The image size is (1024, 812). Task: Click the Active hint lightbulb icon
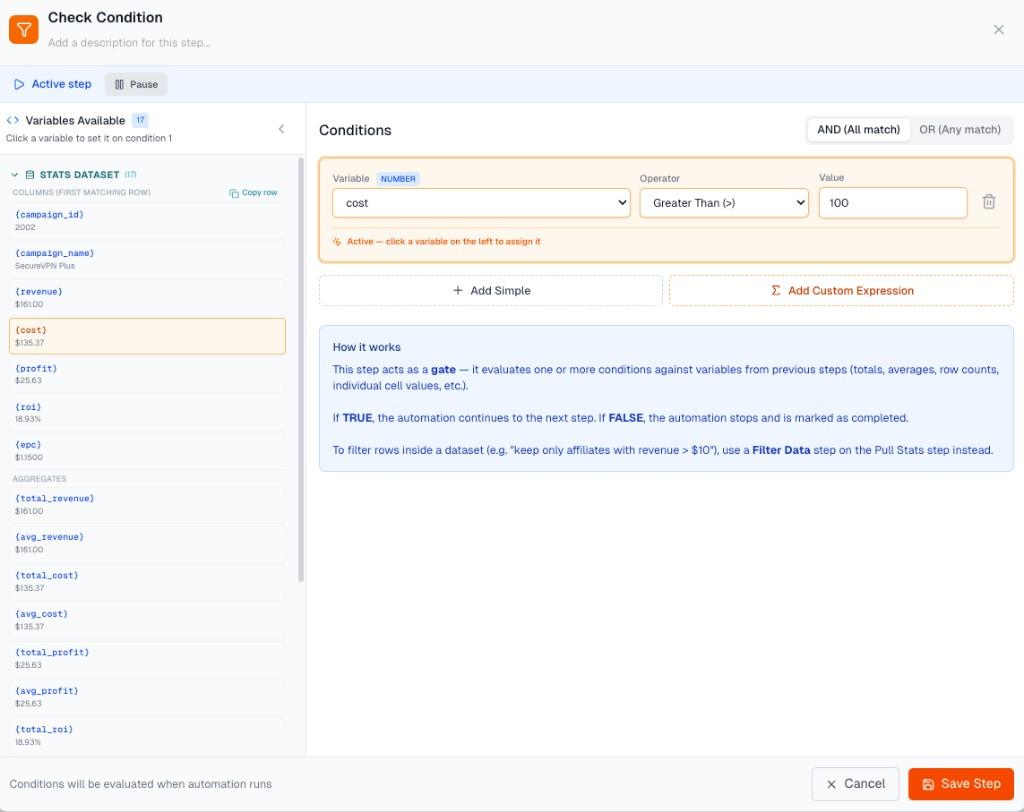coord(337,242)
